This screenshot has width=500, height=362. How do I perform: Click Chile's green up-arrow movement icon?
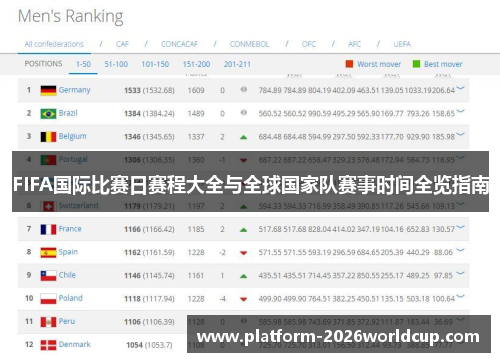(x=244, y=276)
